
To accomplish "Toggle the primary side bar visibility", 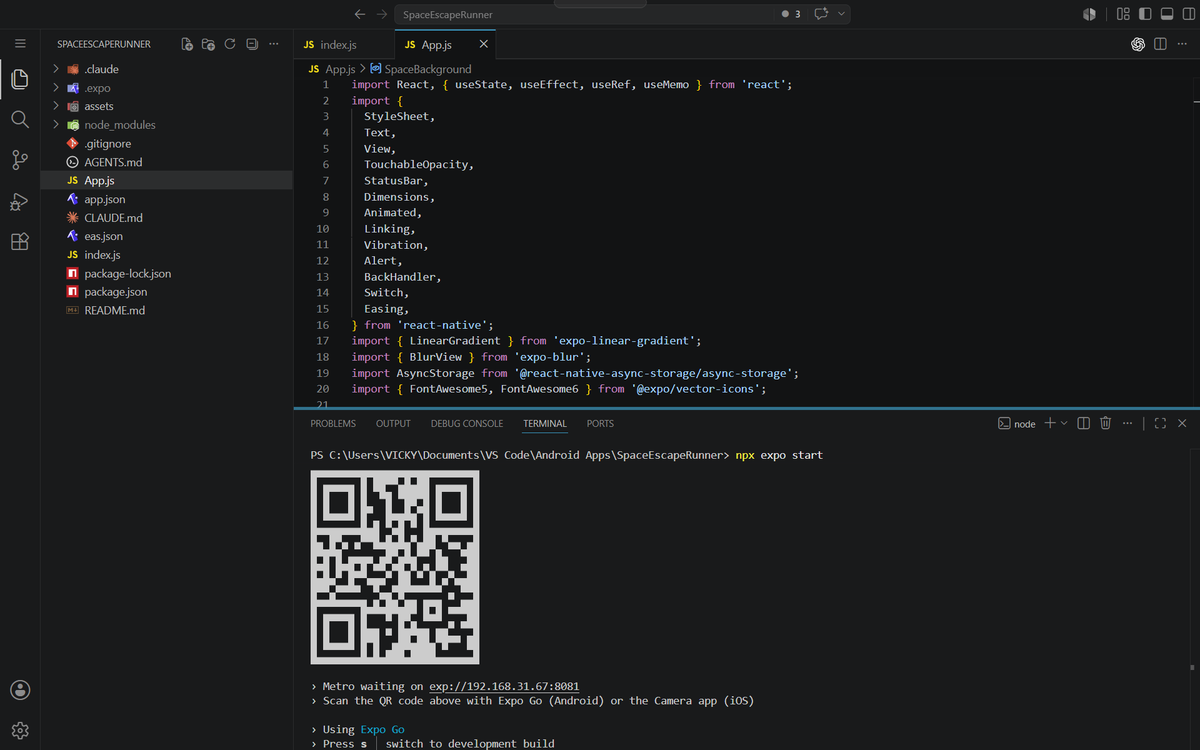I will [1145, 14].
